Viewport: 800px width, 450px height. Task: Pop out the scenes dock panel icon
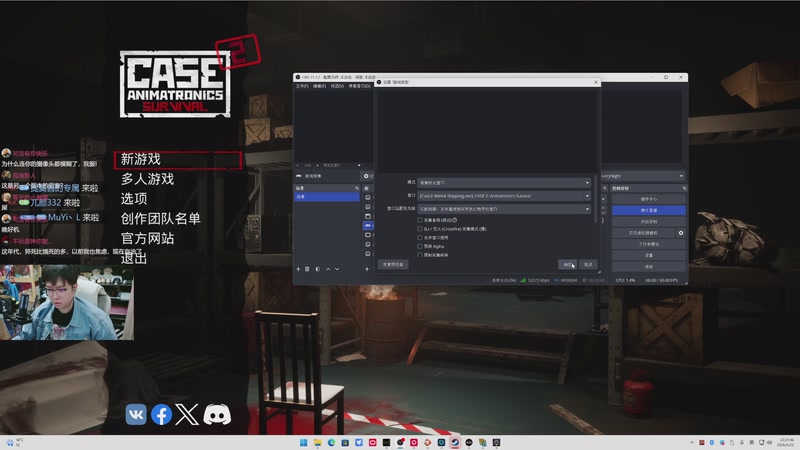click(x=357, y=188)
